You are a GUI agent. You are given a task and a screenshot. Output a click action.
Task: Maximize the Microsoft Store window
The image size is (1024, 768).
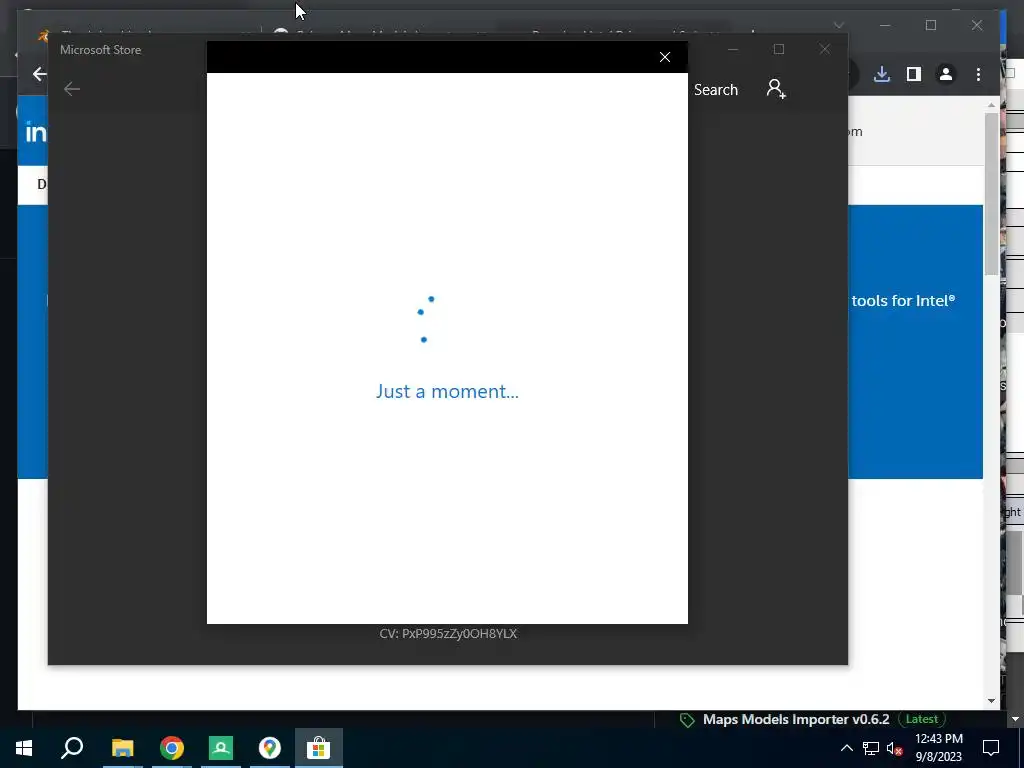pyautogui.click(x=778, y=50)
